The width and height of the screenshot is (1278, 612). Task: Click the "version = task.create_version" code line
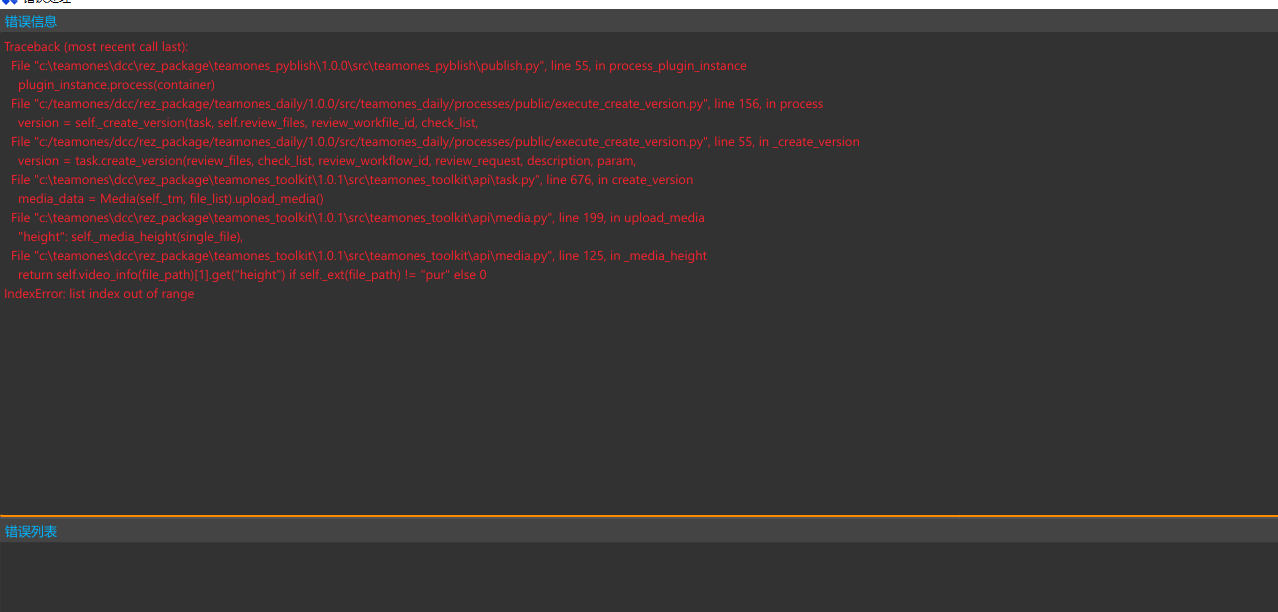coord(327,161)
